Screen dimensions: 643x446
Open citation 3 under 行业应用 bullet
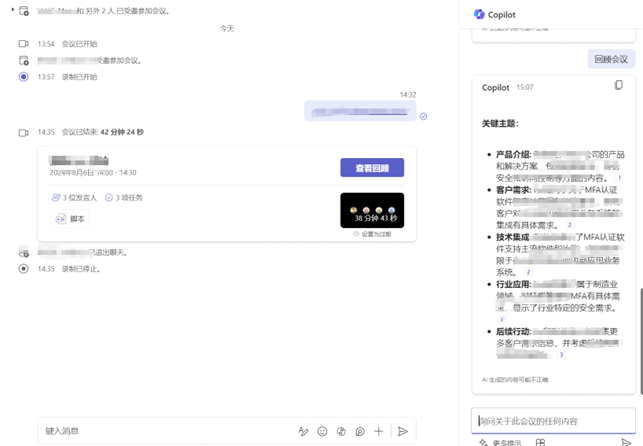click(502, 319)
